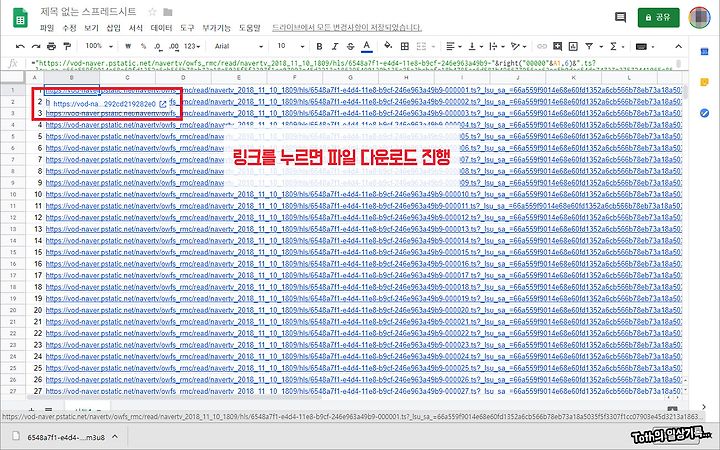720x450 pixels.
Task: Open the 삽입 menu
Action: coord(113,28)
